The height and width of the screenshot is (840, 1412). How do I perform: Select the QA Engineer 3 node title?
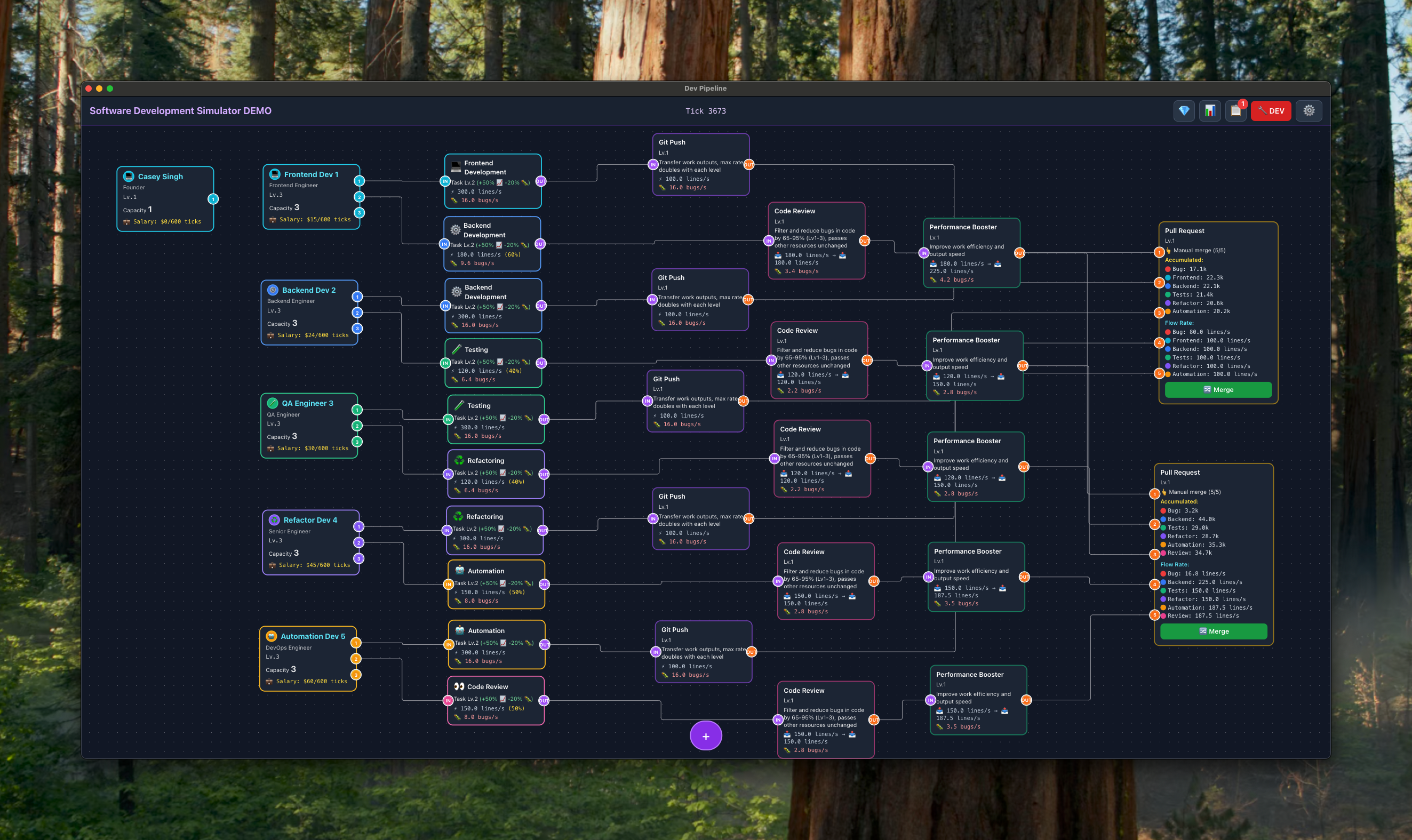point(307,404)
